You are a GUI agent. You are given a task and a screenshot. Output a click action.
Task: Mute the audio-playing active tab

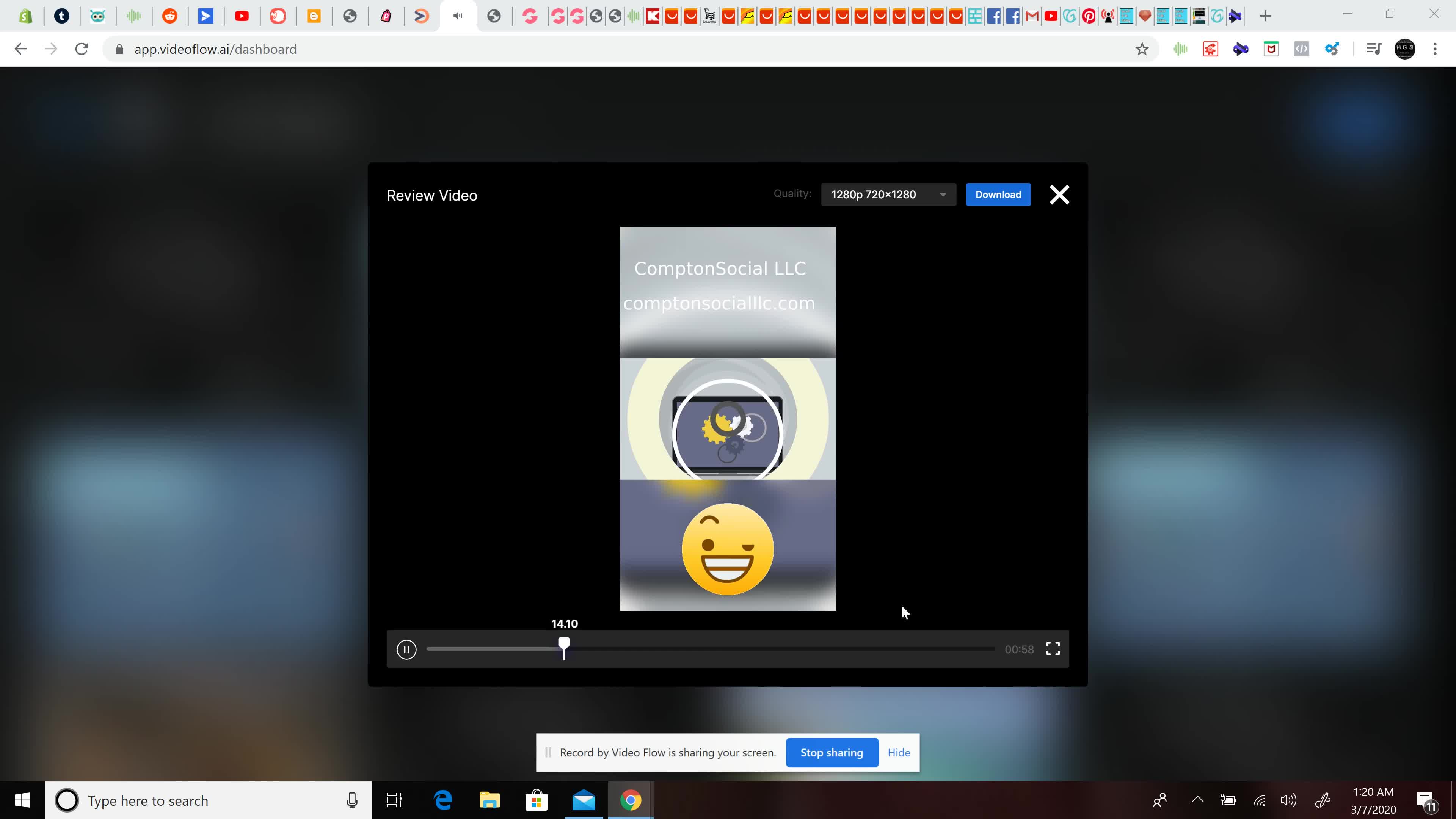[x=458, y=16]
